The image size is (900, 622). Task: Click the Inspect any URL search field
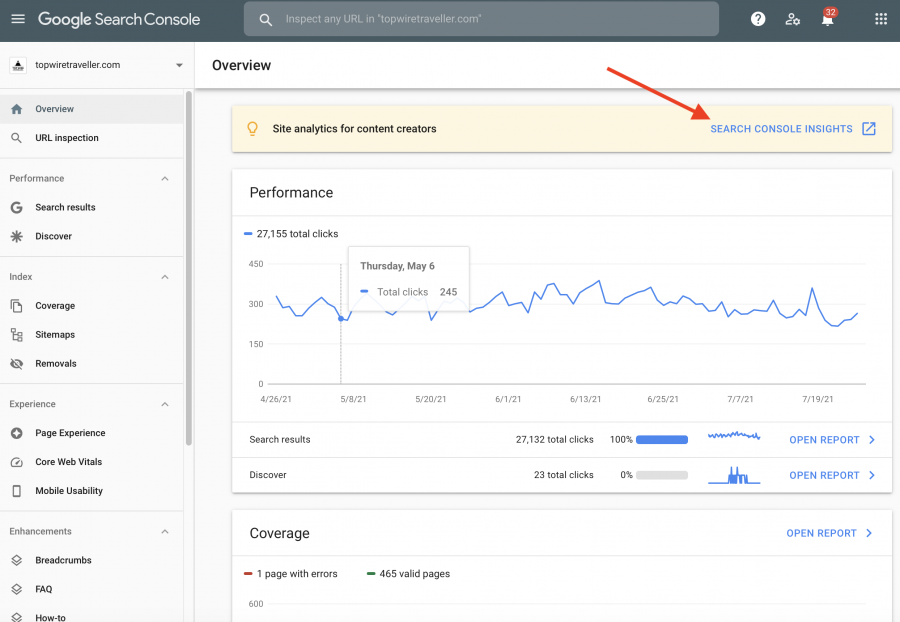481,19
